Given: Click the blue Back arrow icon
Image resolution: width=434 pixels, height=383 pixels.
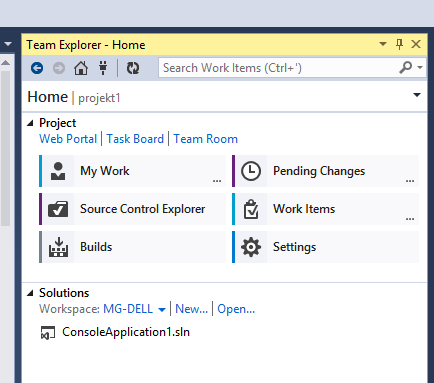Looking at the screenshot, I should [x=37, y=68].
